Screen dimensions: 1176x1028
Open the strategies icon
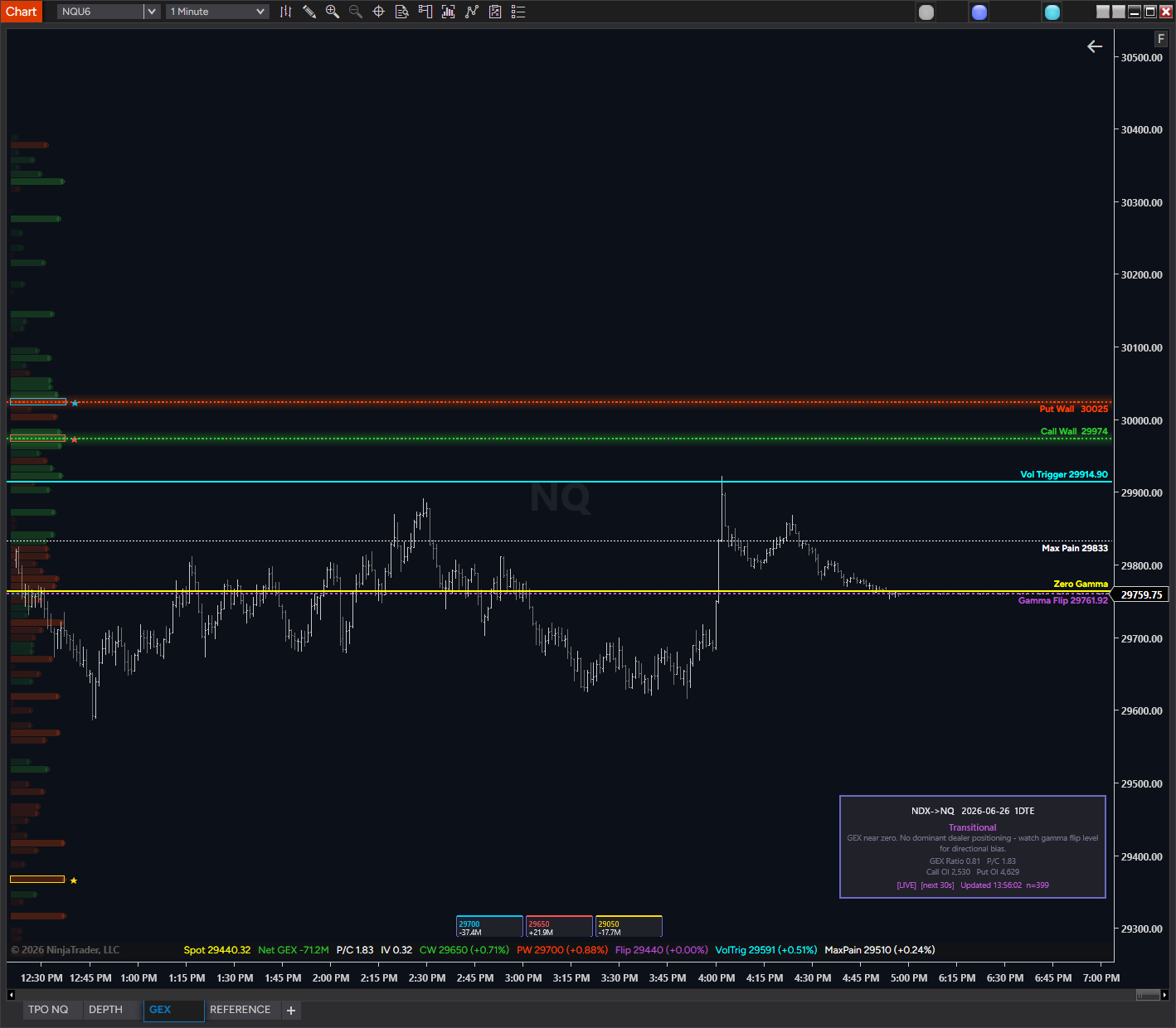[472, 12]
